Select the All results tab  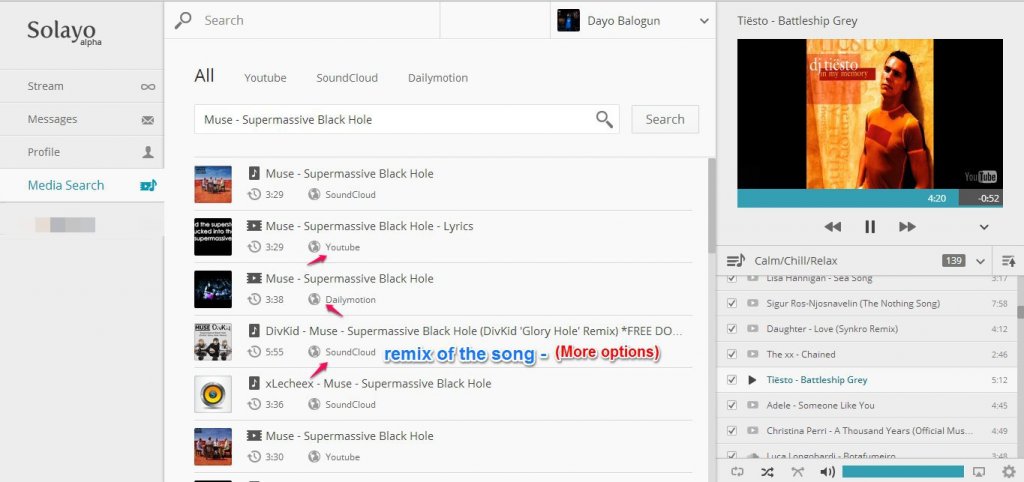(204, 76)
